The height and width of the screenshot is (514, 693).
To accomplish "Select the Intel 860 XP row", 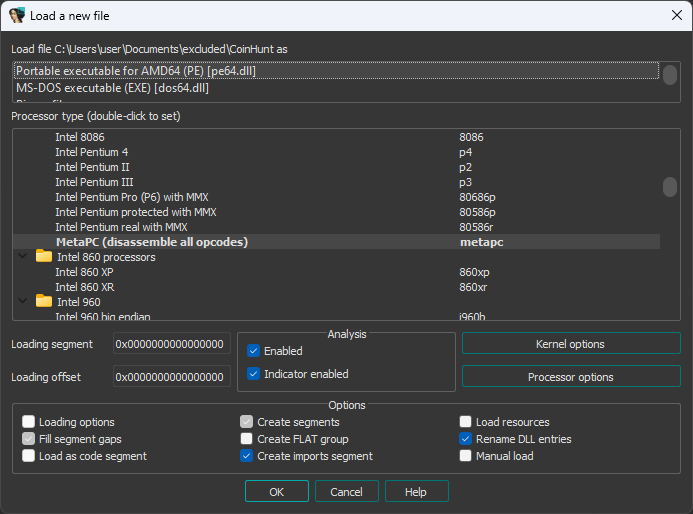I will (x=336, y=272).
